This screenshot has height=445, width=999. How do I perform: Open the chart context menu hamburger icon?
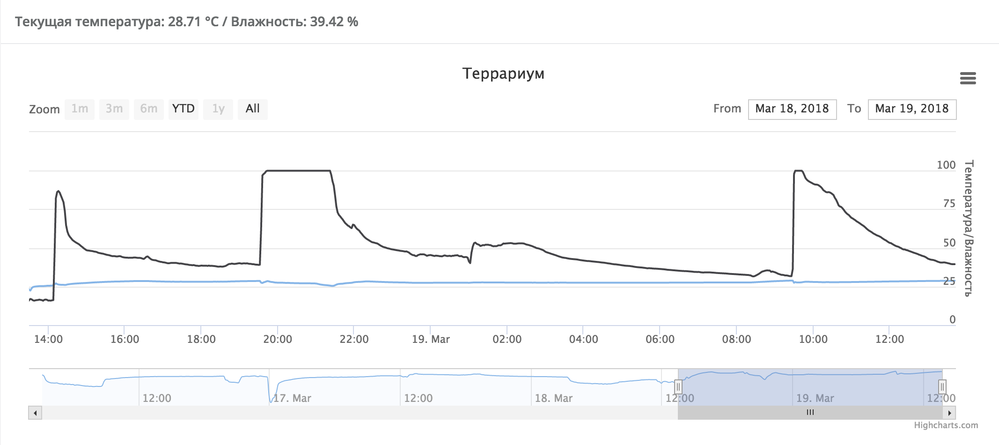tap(967, 79)
